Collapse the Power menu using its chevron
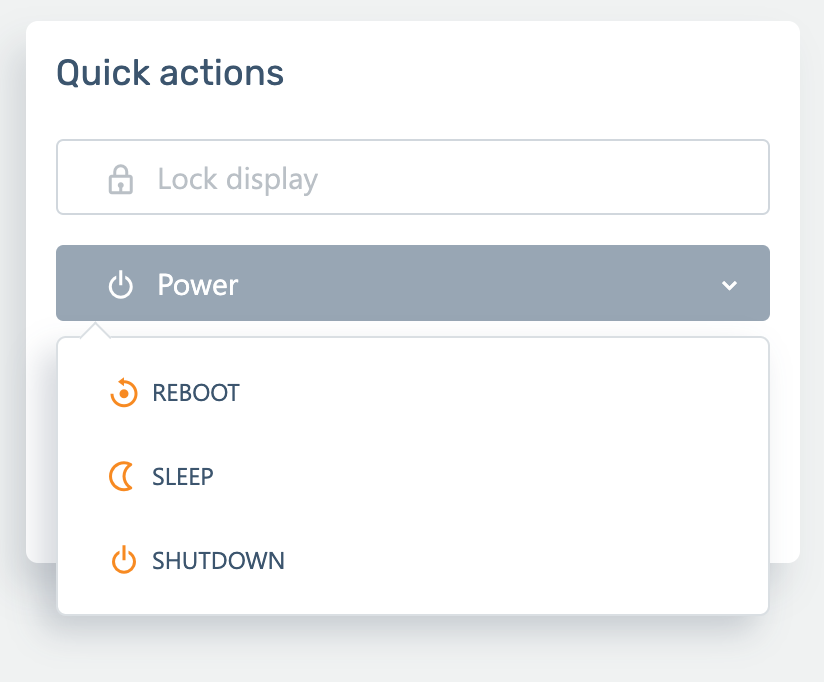824x682 pixels. click(x=729, y=286)
